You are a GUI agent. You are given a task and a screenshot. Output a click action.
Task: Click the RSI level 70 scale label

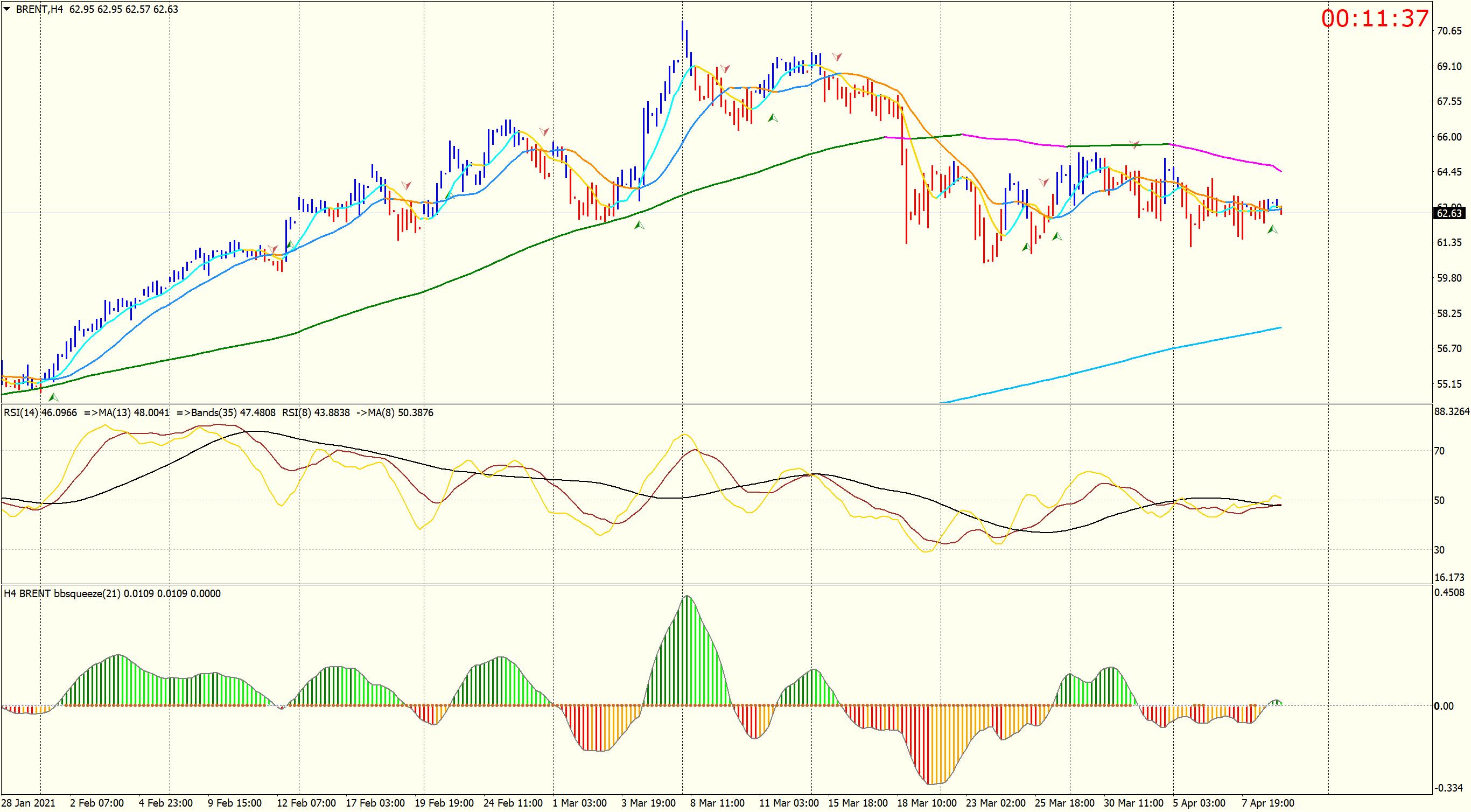click(1439, 451)
